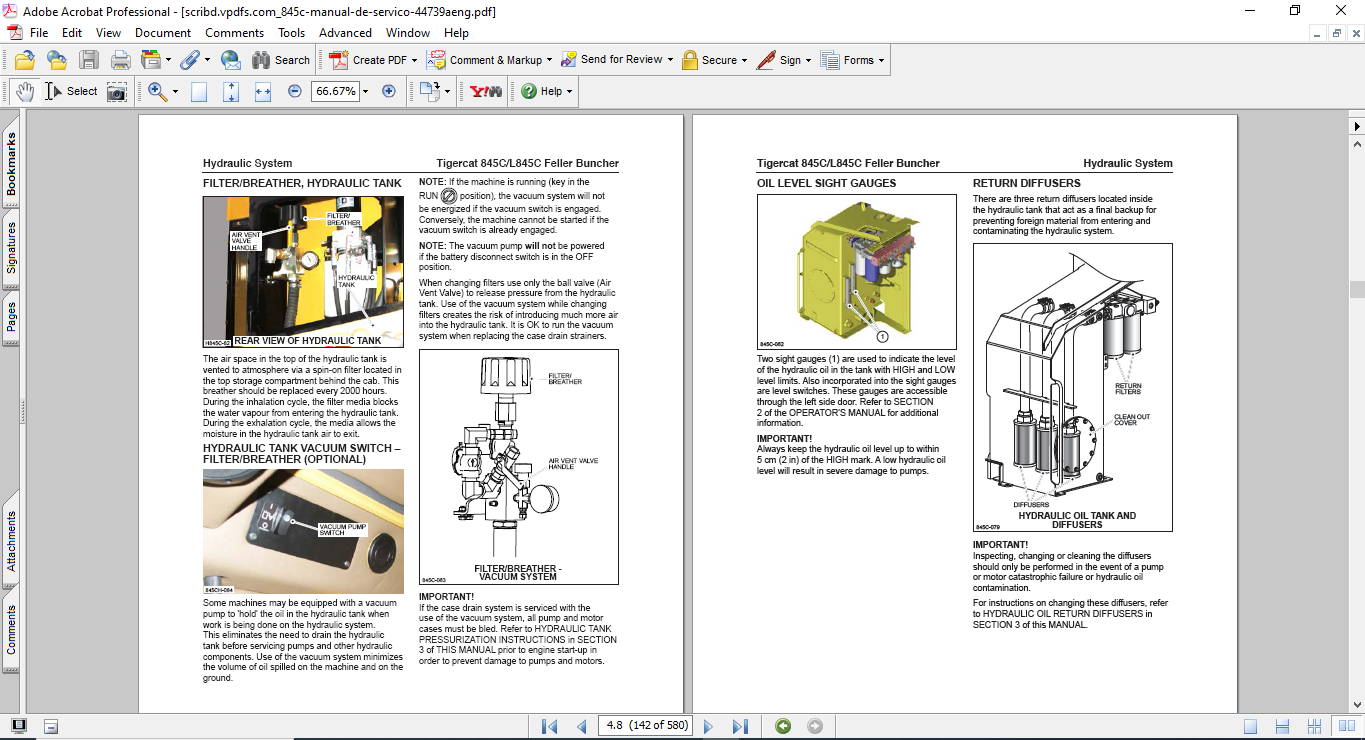The image size is (1365, 740).
Task: Click hide toolbars icon in status bar
Action: point(51,726)
